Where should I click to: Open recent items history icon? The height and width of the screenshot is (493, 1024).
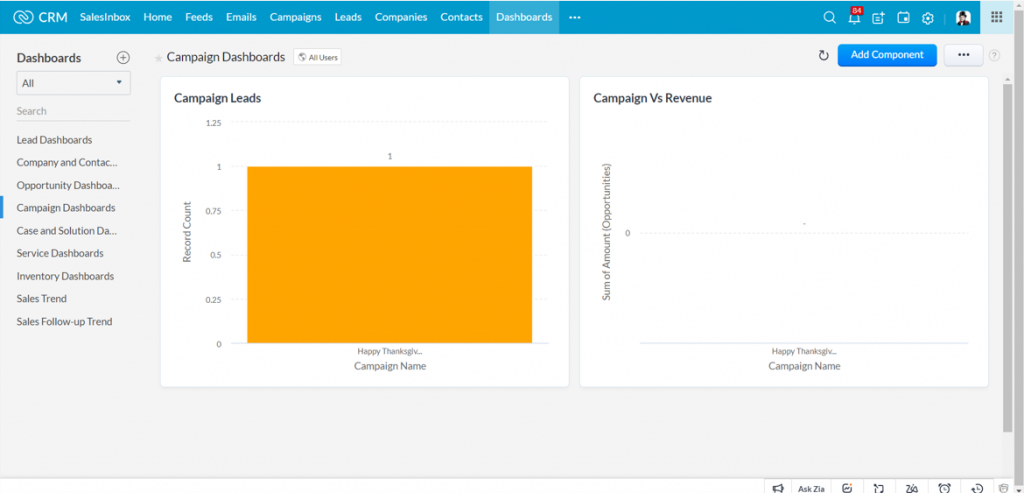(x=977, y=487)
